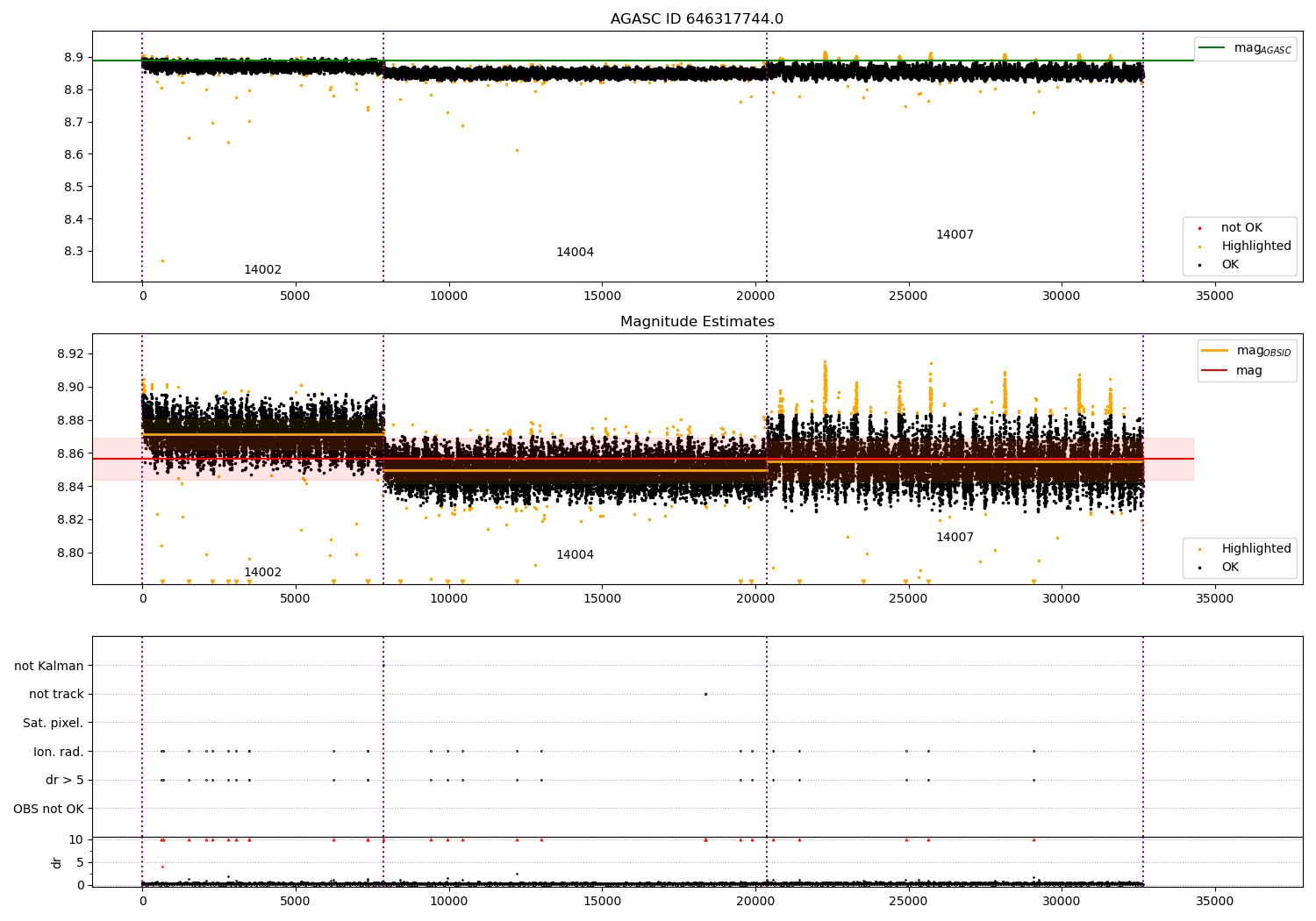Click the "8.92" tick on the middle plot
The height and width of the screenshot is (921, 1316).
(71, 354)
